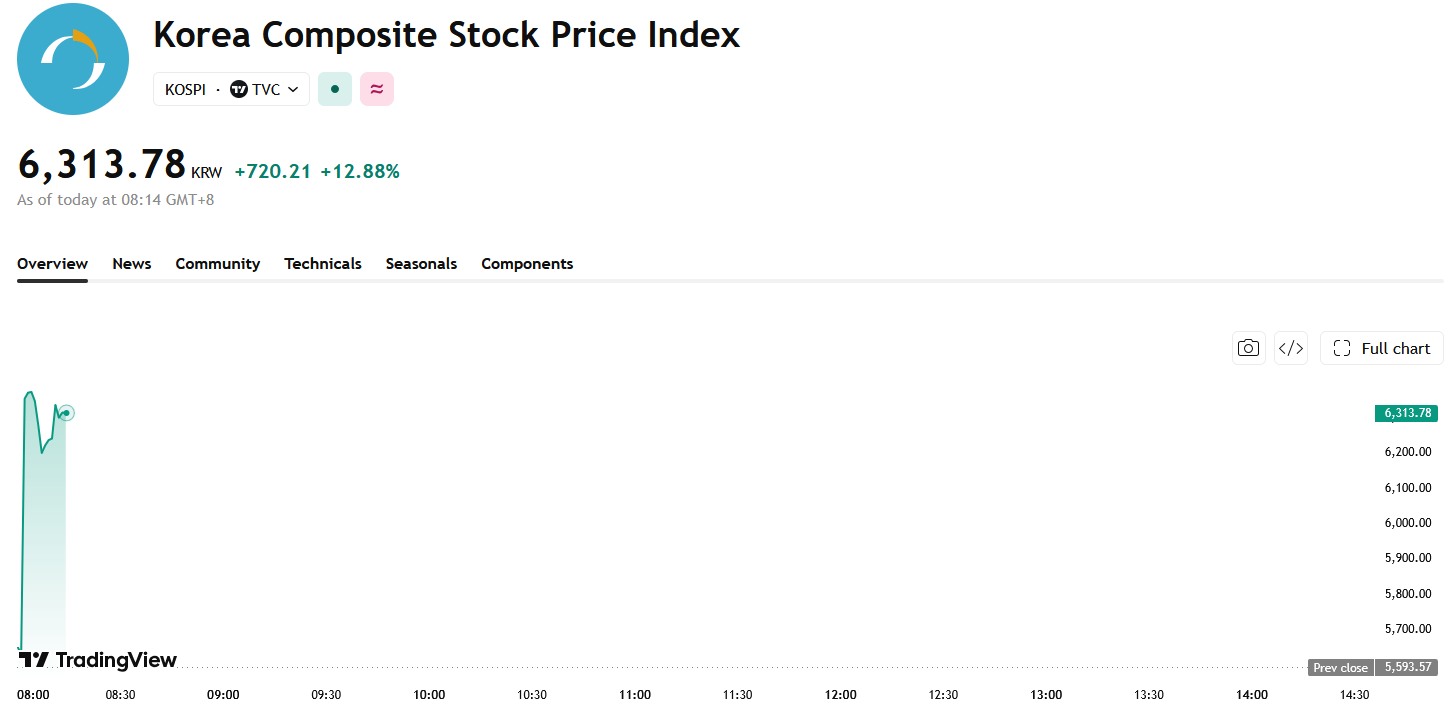
Task: Go to the Seasonals tab
Action: tap(421, 264)
